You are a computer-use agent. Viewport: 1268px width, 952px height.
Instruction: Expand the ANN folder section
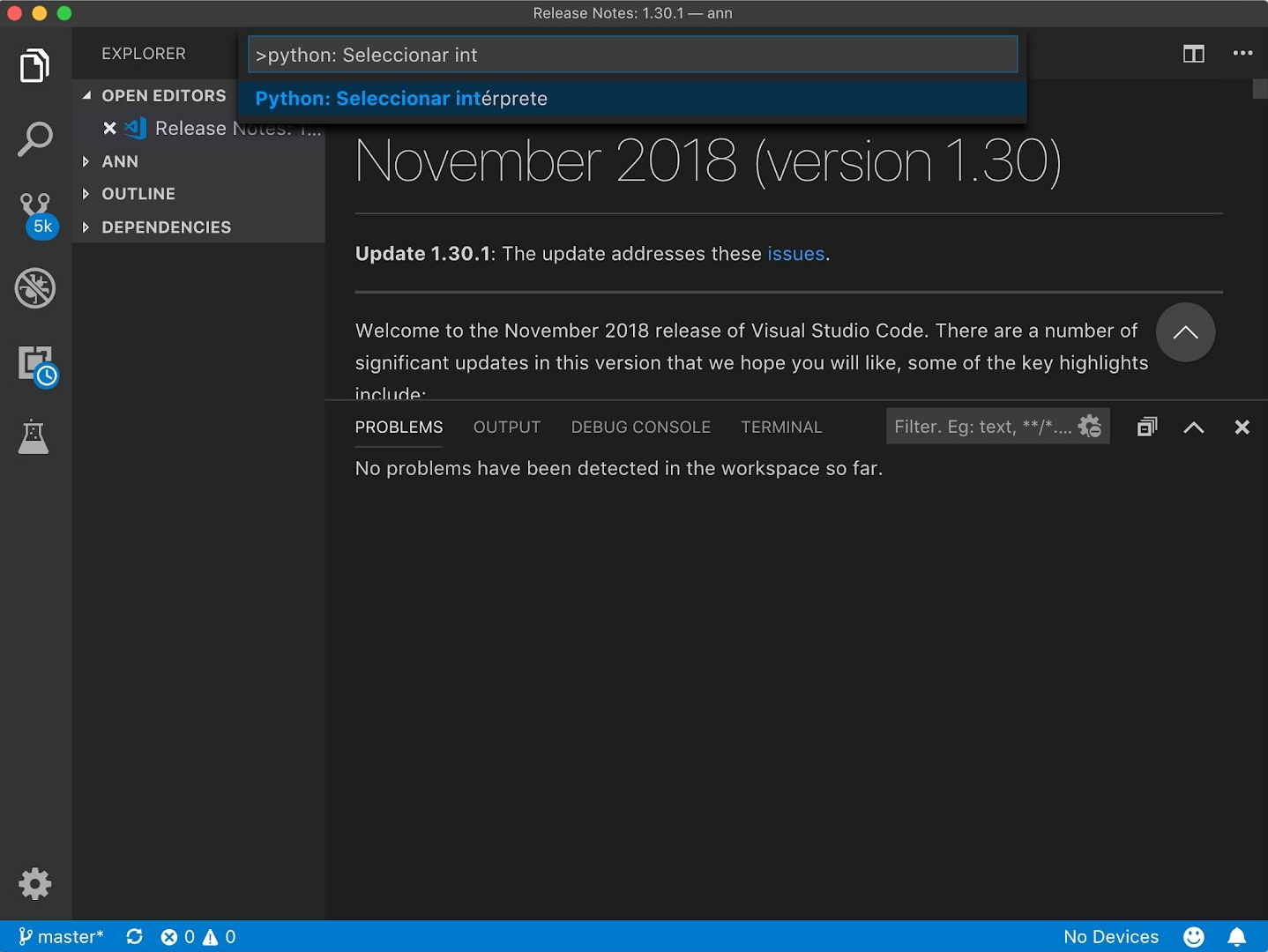[198, 161]
